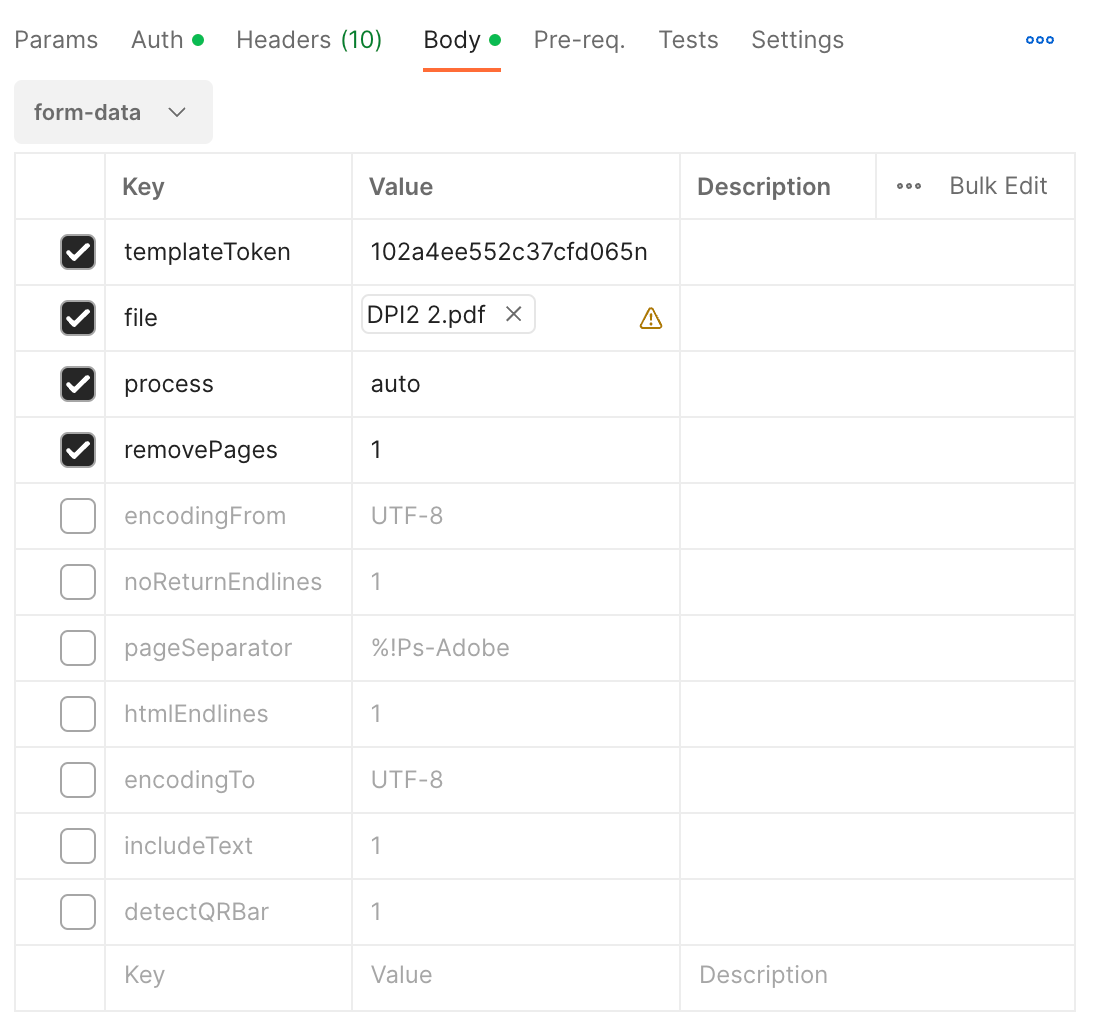Click the empty new Description field

click(x=877, y=978)
